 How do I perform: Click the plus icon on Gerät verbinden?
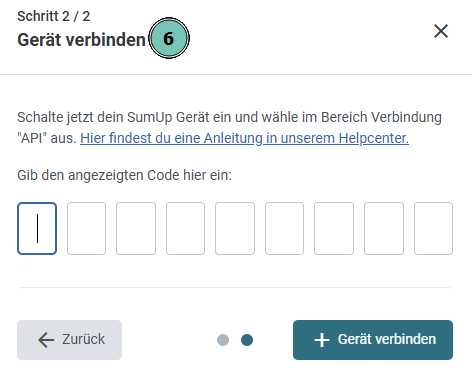(322, 340)
